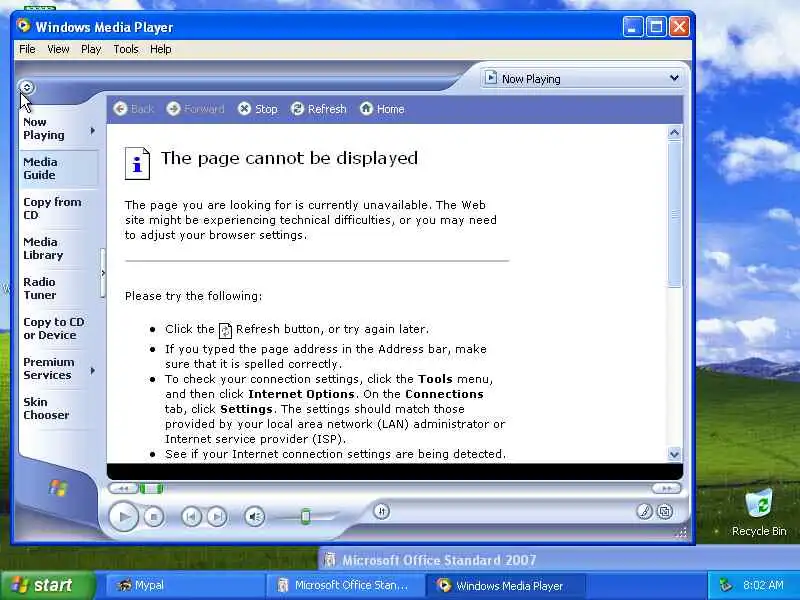
Task: Open the File menu
Action: (x=27, y=49)
